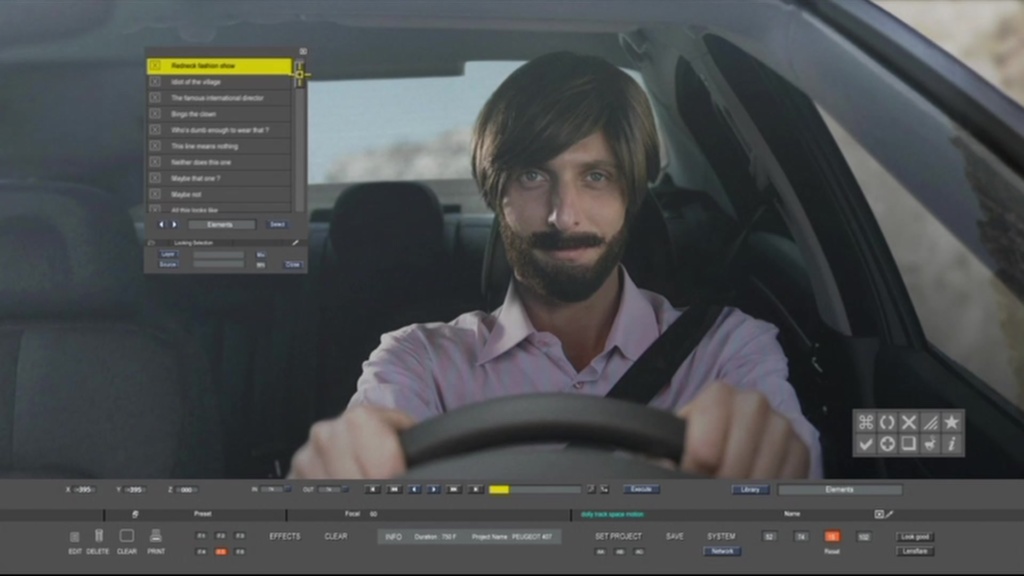The image size is (1024, 576).
Task: Click the Select button in list panel
Action: pos(278,225)
